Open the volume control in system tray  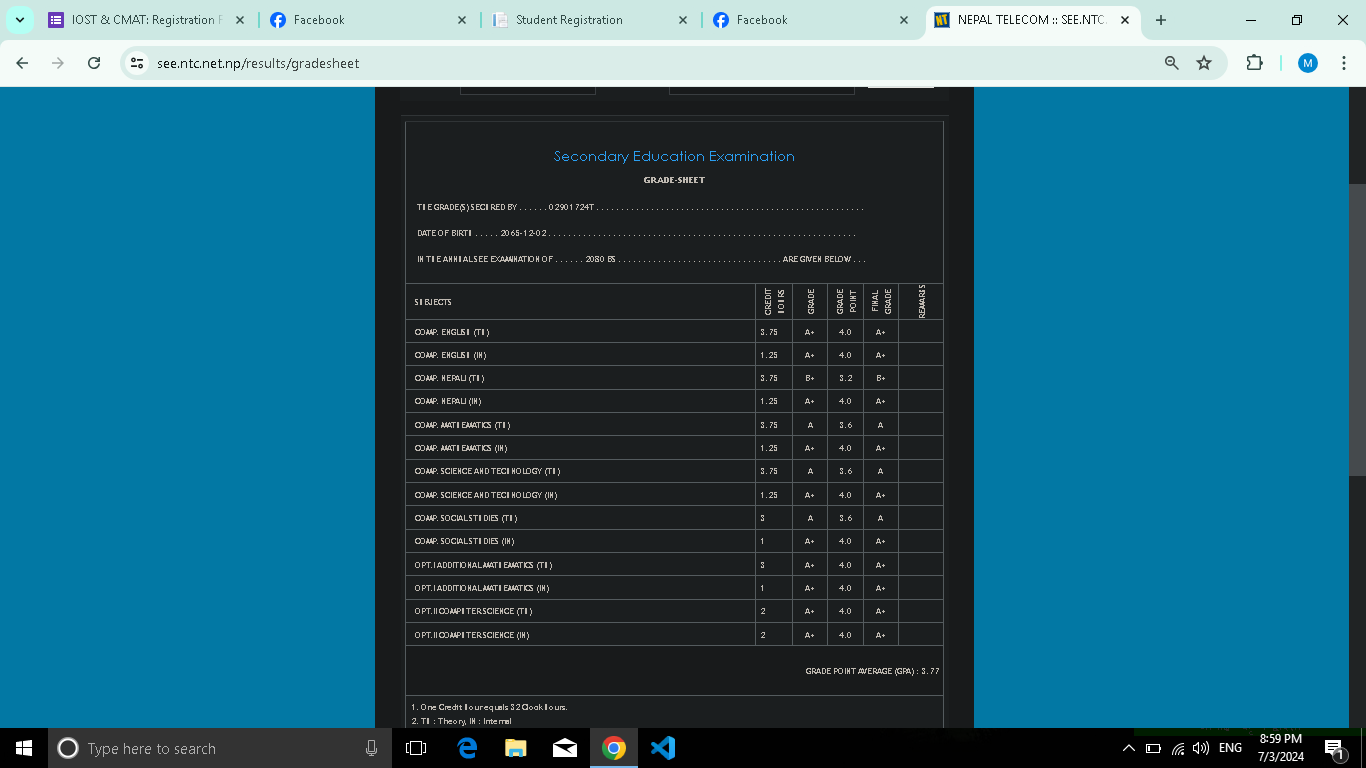1201,748
